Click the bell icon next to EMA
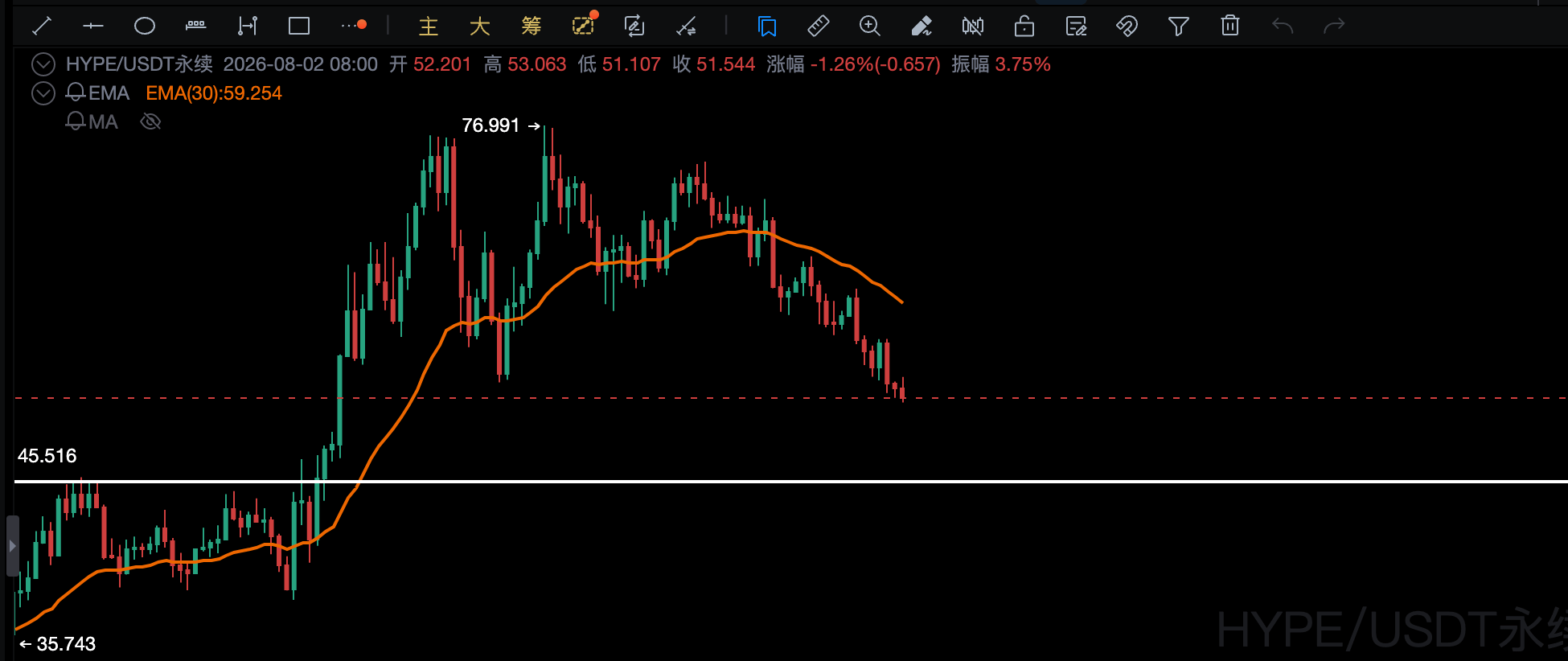 pyautogui.click(x=76, y=92)
